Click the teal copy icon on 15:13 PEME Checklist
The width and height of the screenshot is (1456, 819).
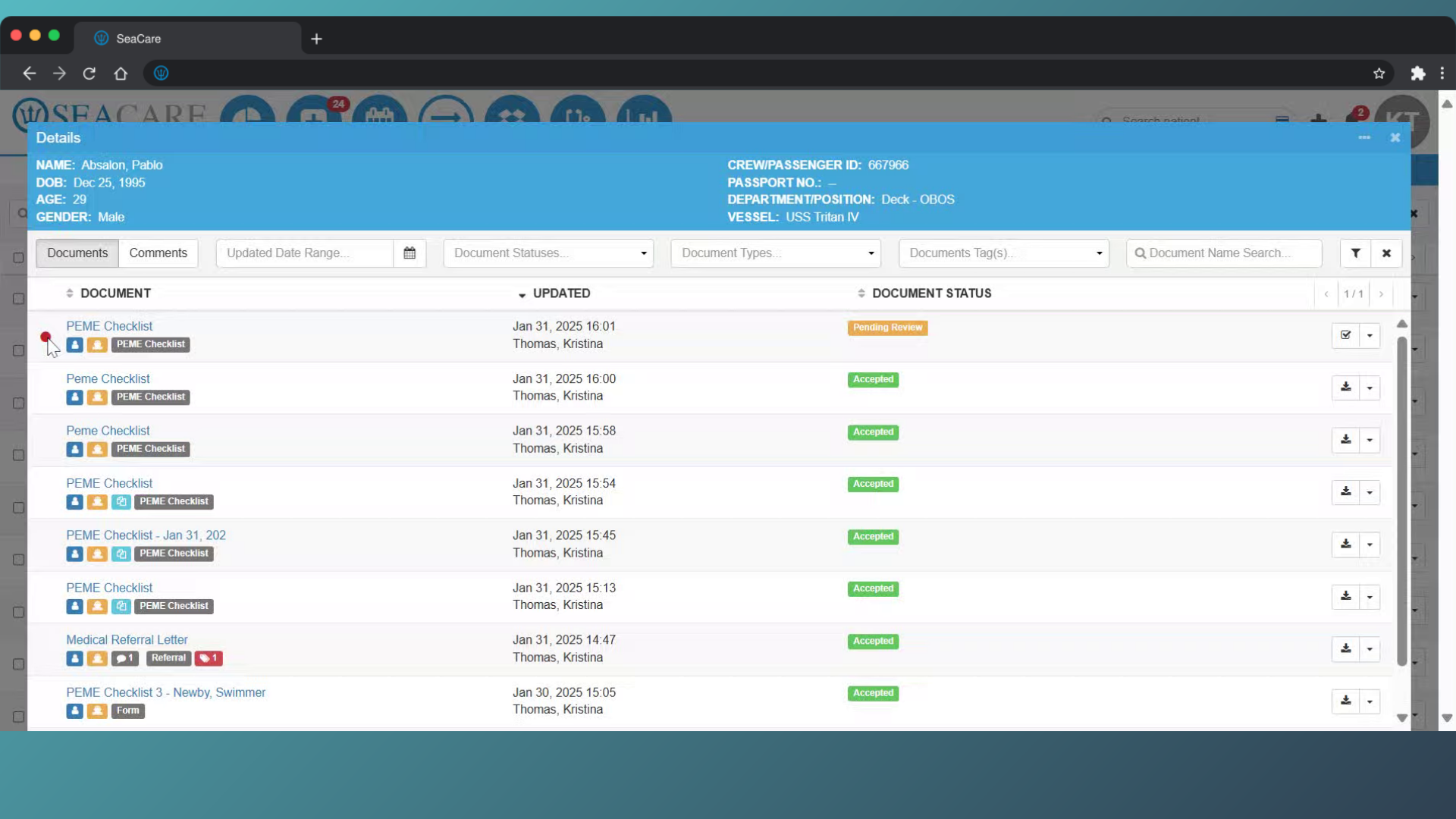pos(121,606)
